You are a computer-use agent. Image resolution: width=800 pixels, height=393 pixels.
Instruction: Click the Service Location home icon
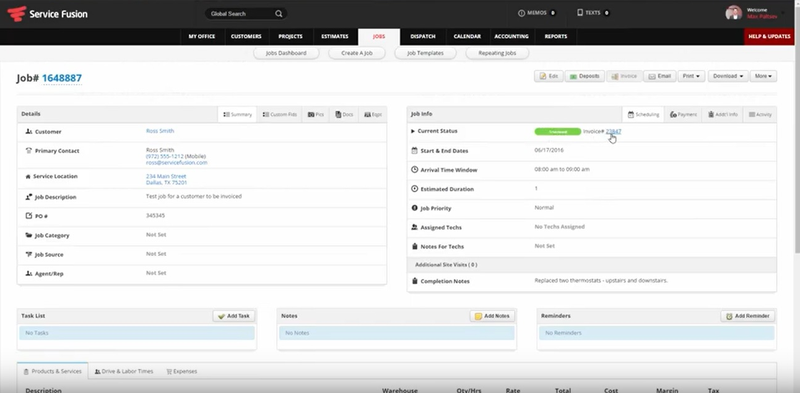click(x=28, y=177)
